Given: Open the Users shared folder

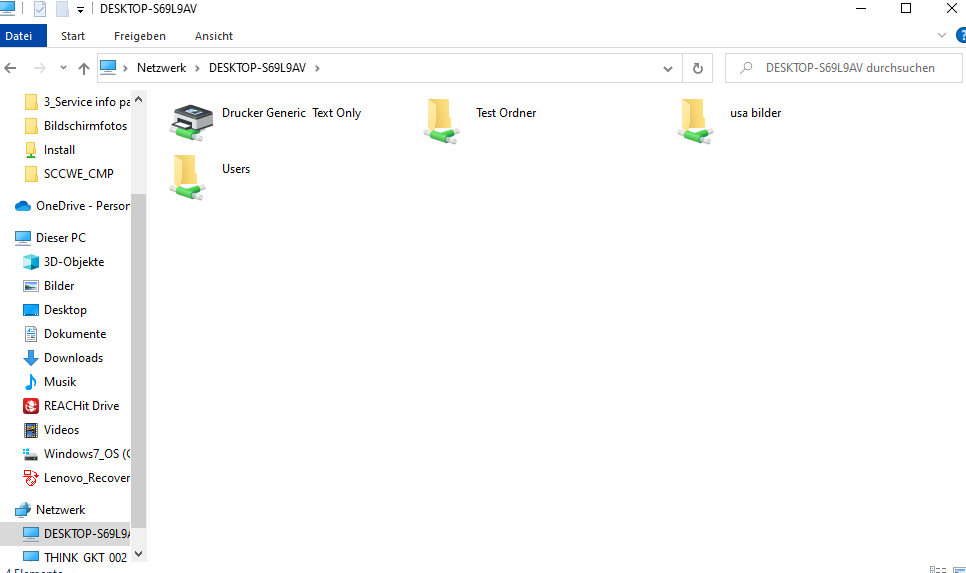Looking at the screenshot, I should tap(186, 176).
